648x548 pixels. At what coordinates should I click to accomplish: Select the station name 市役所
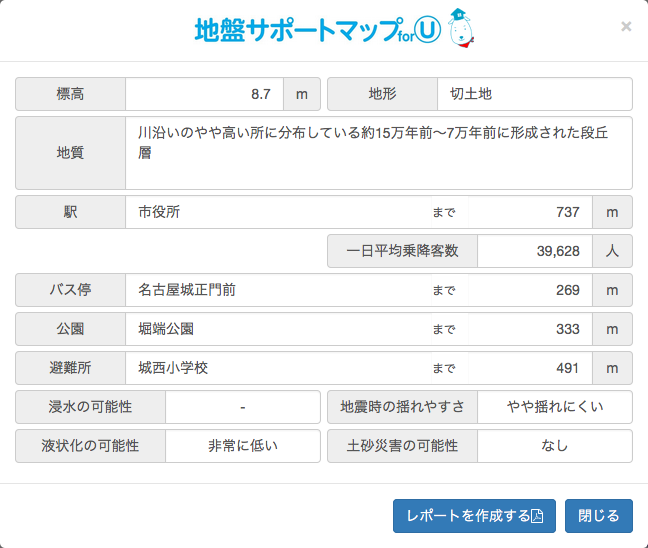pyautogui.click(x=159, y=212)
